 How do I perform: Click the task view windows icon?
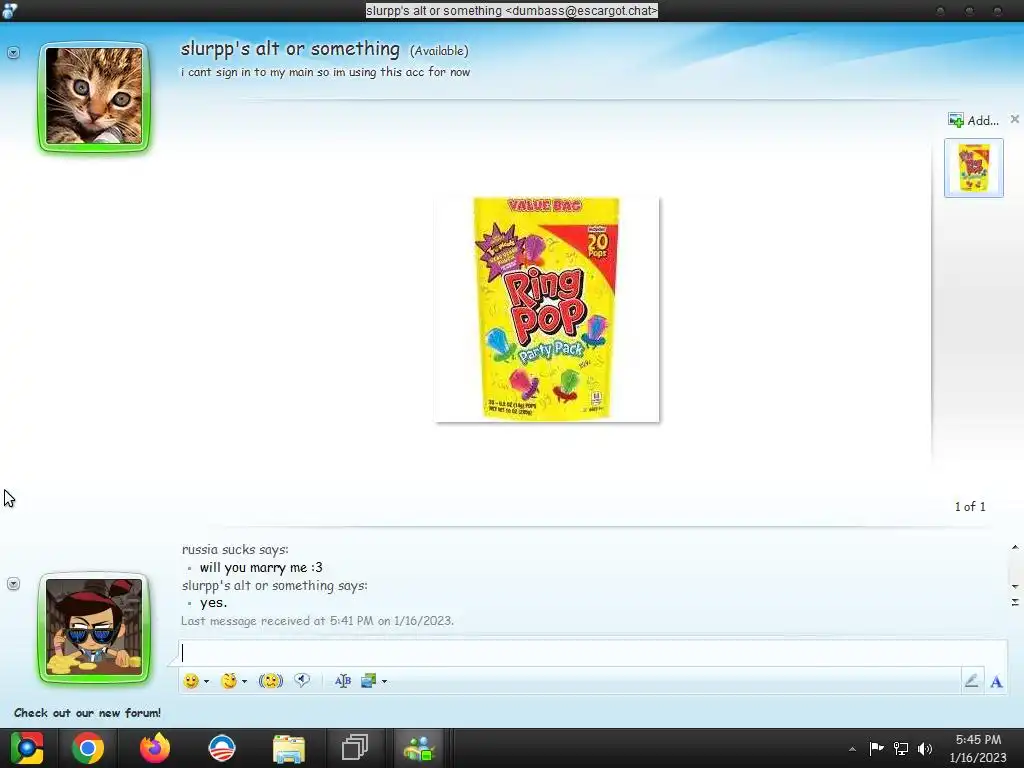coord(355,748)
